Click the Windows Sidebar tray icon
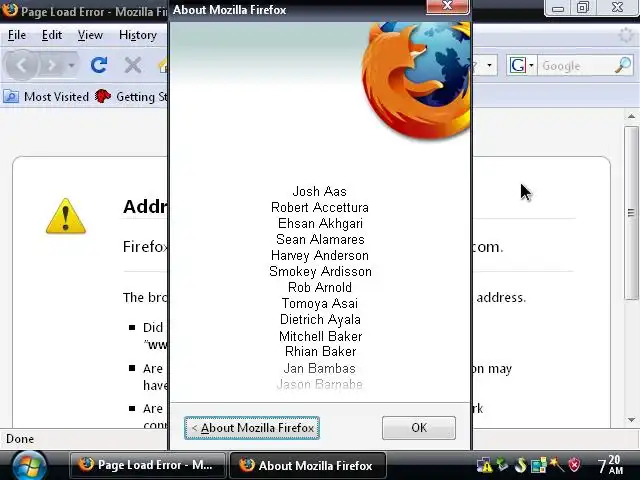The image size is (640, 480). 538,465
